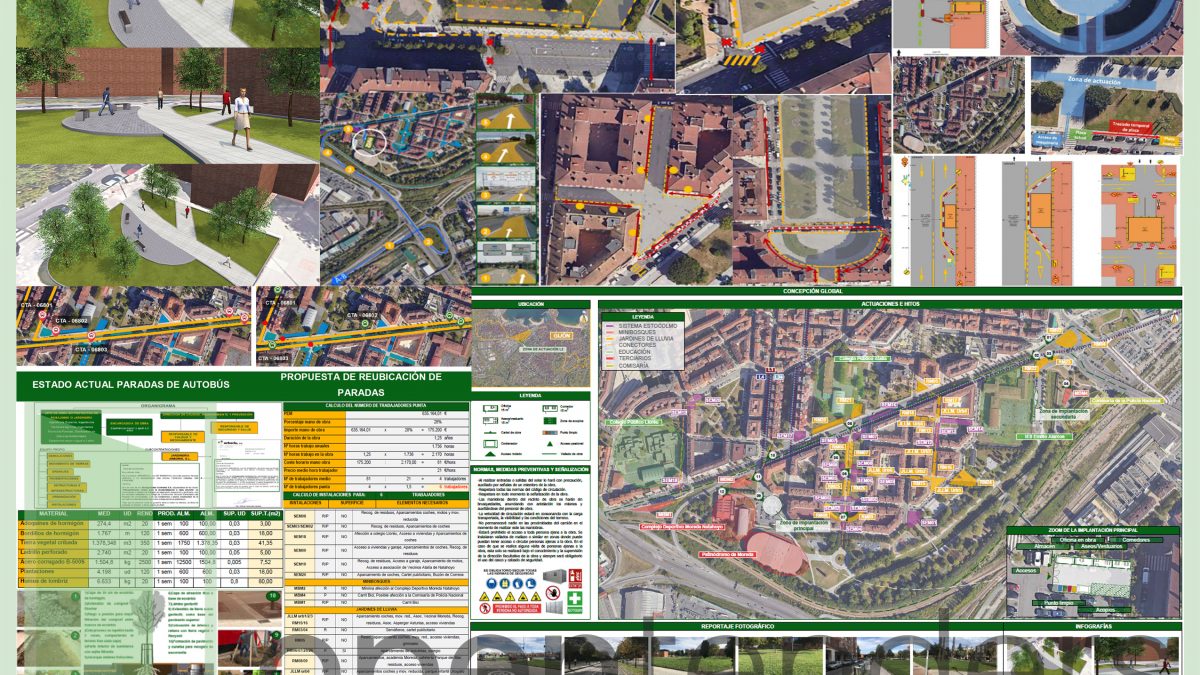The height and width of the screenshot is (675, 1200).
Task: Select the 'PROPUESTA DE REUBICACIÓN DE PARADAS' heading
Action: (360, 384)
